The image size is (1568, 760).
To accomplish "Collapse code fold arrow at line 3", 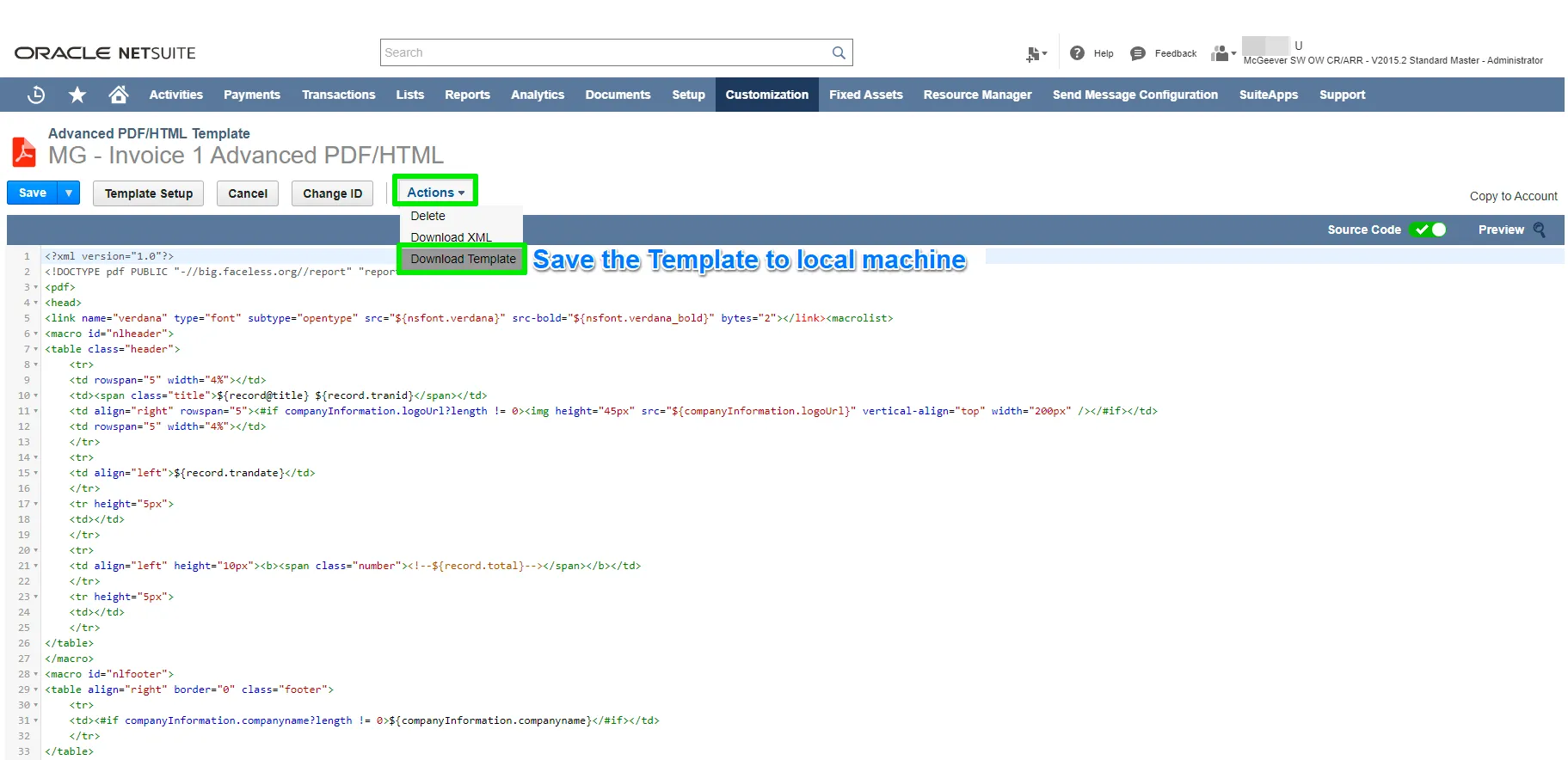I will pos(36,287).
